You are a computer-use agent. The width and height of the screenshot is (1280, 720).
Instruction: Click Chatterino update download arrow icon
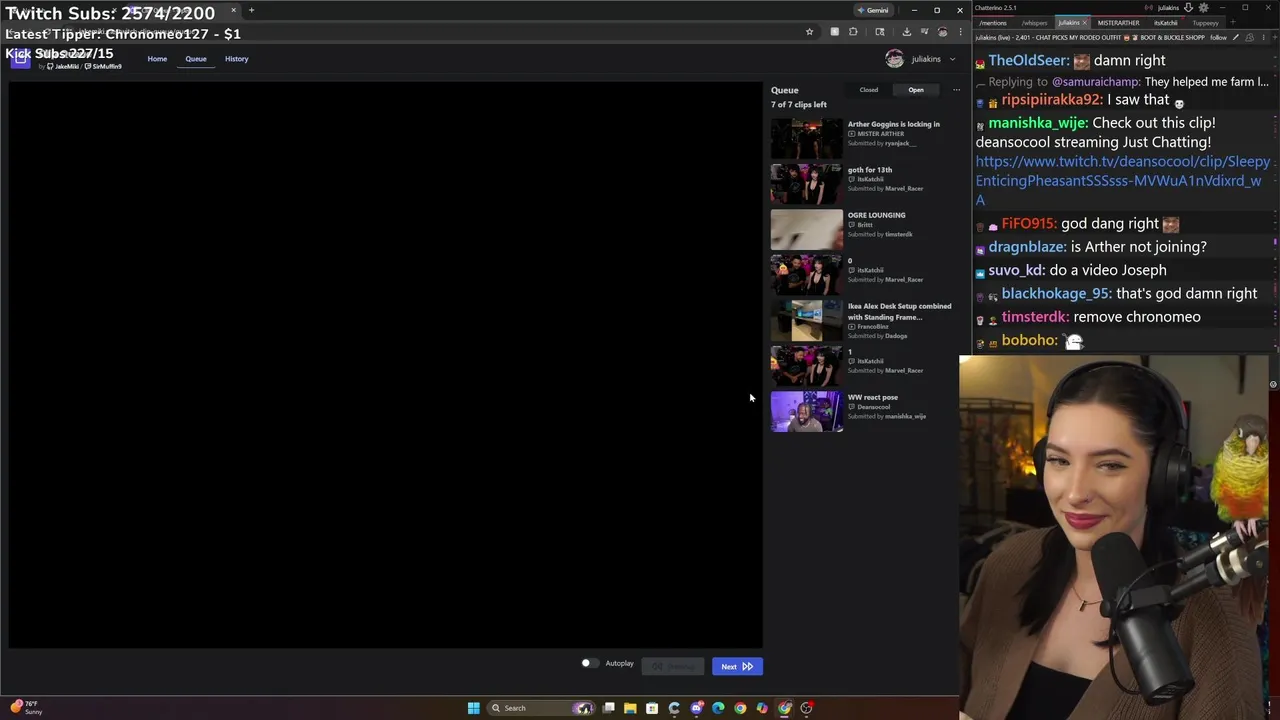point(1188,7)
